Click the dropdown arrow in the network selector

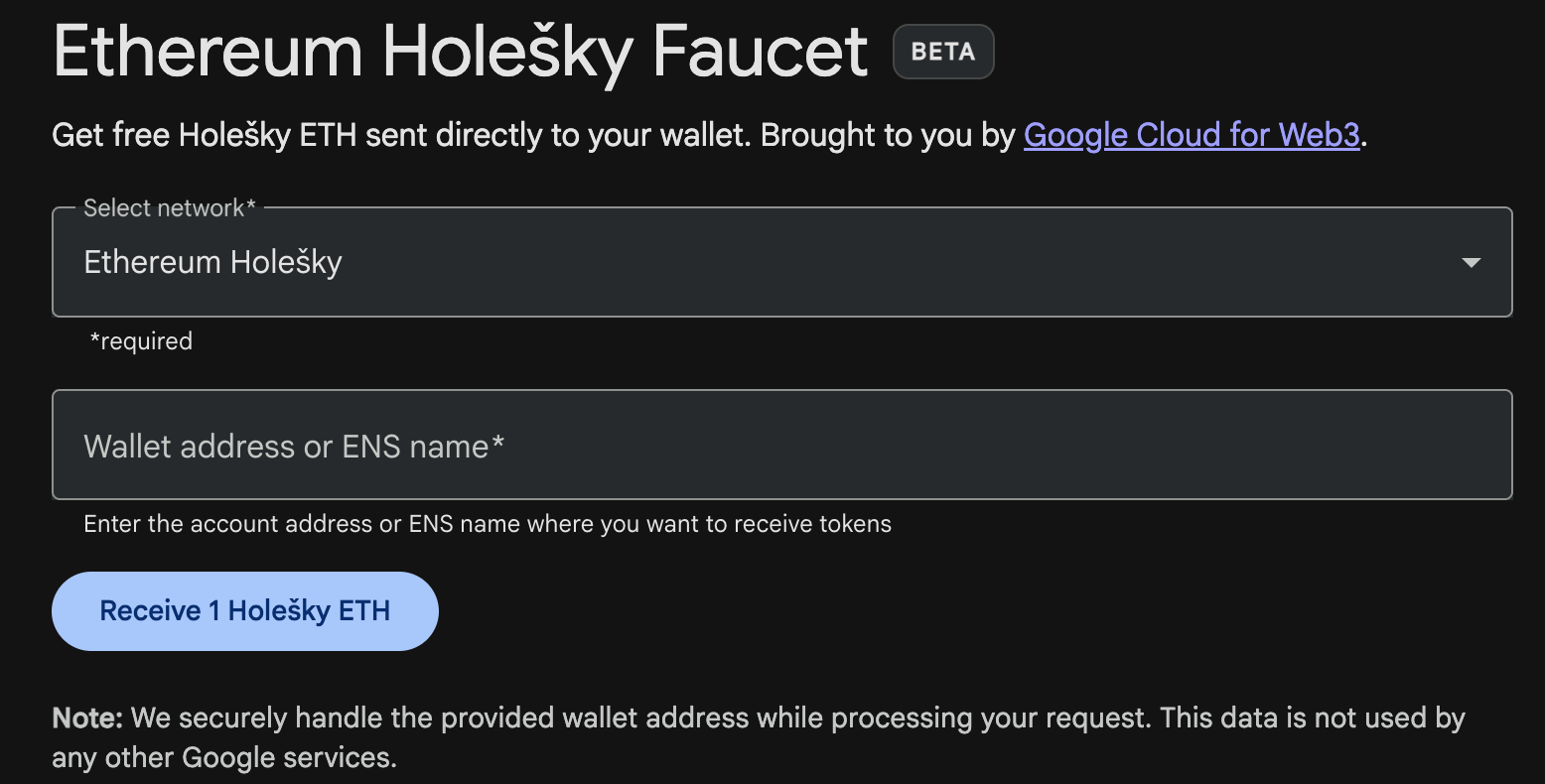[x=1471, y=263]
